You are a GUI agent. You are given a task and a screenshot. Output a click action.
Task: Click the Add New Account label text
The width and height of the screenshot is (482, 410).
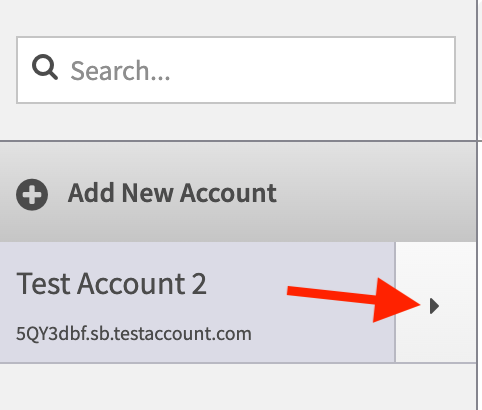tap(172, 193)
